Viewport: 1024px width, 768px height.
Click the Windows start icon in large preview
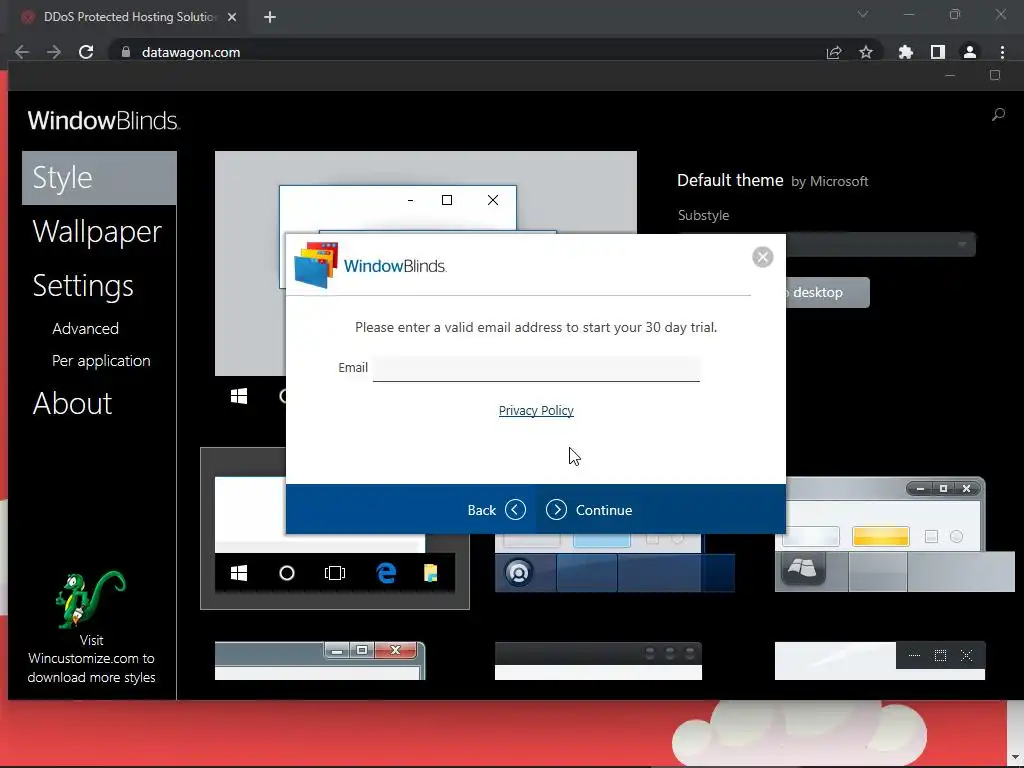coord(239,396)
